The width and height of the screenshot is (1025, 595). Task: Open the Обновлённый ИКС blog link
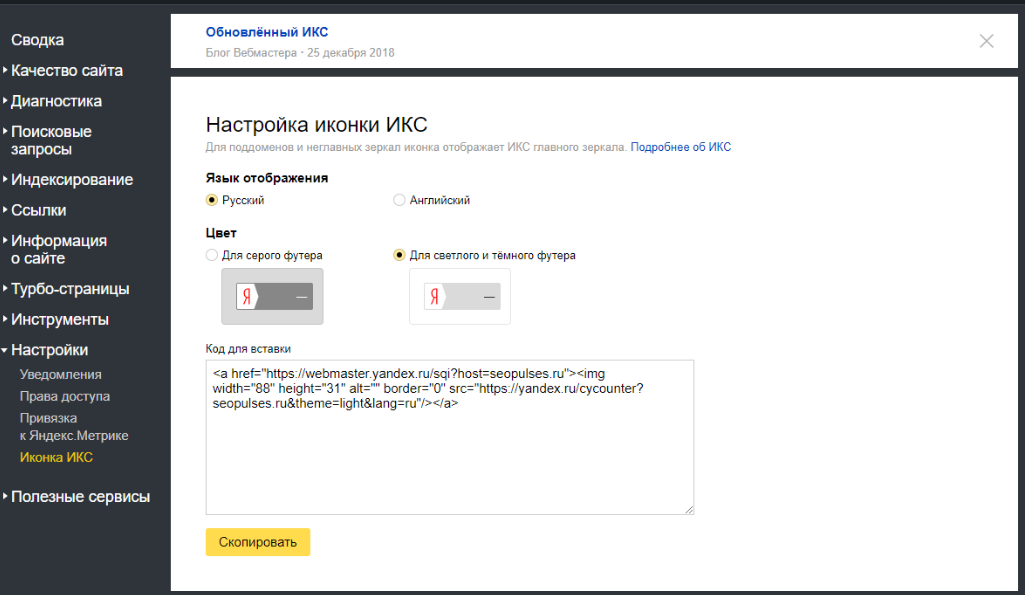point(267,32)
